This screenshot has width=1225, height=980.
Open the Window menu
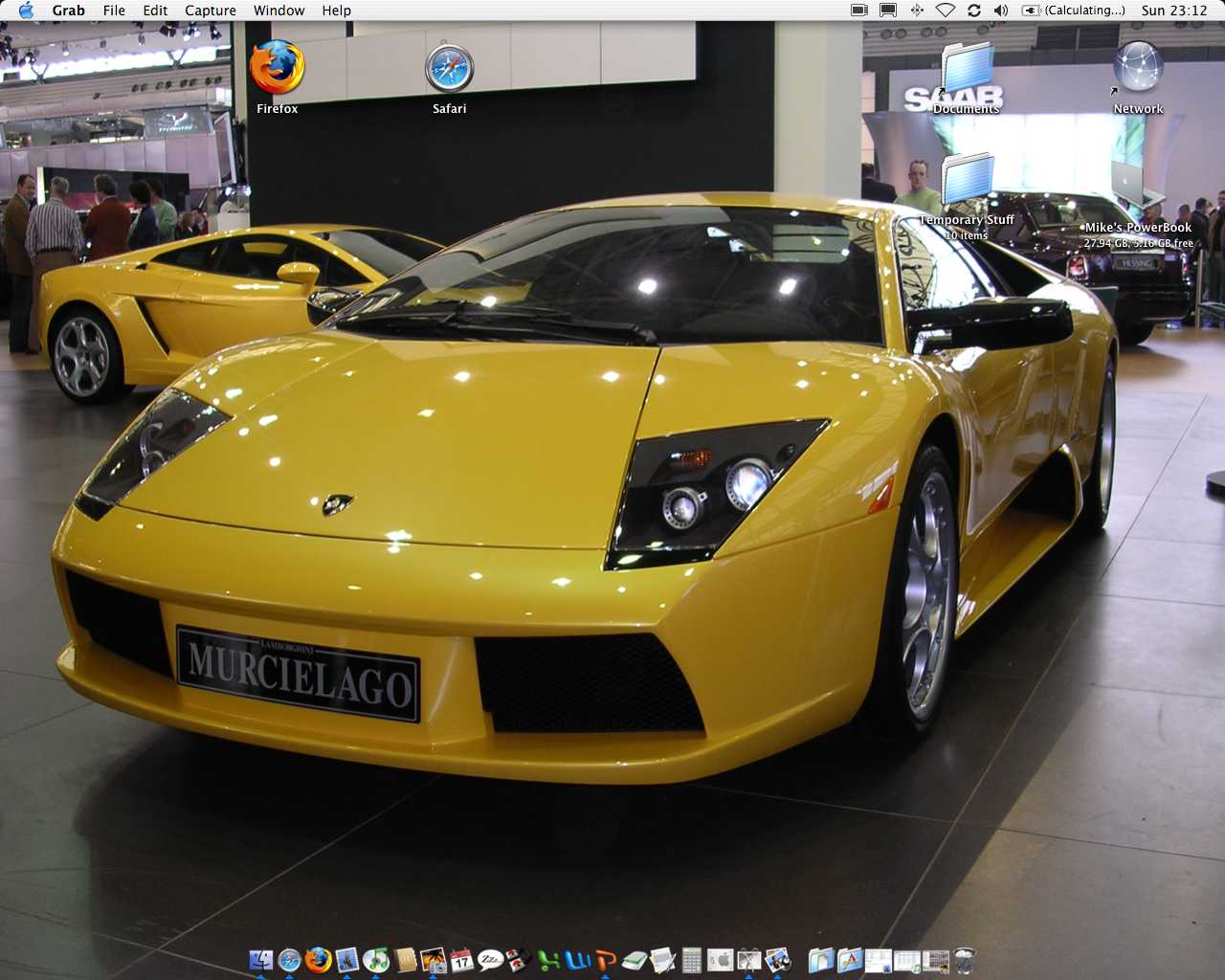[x=278, y=11]
